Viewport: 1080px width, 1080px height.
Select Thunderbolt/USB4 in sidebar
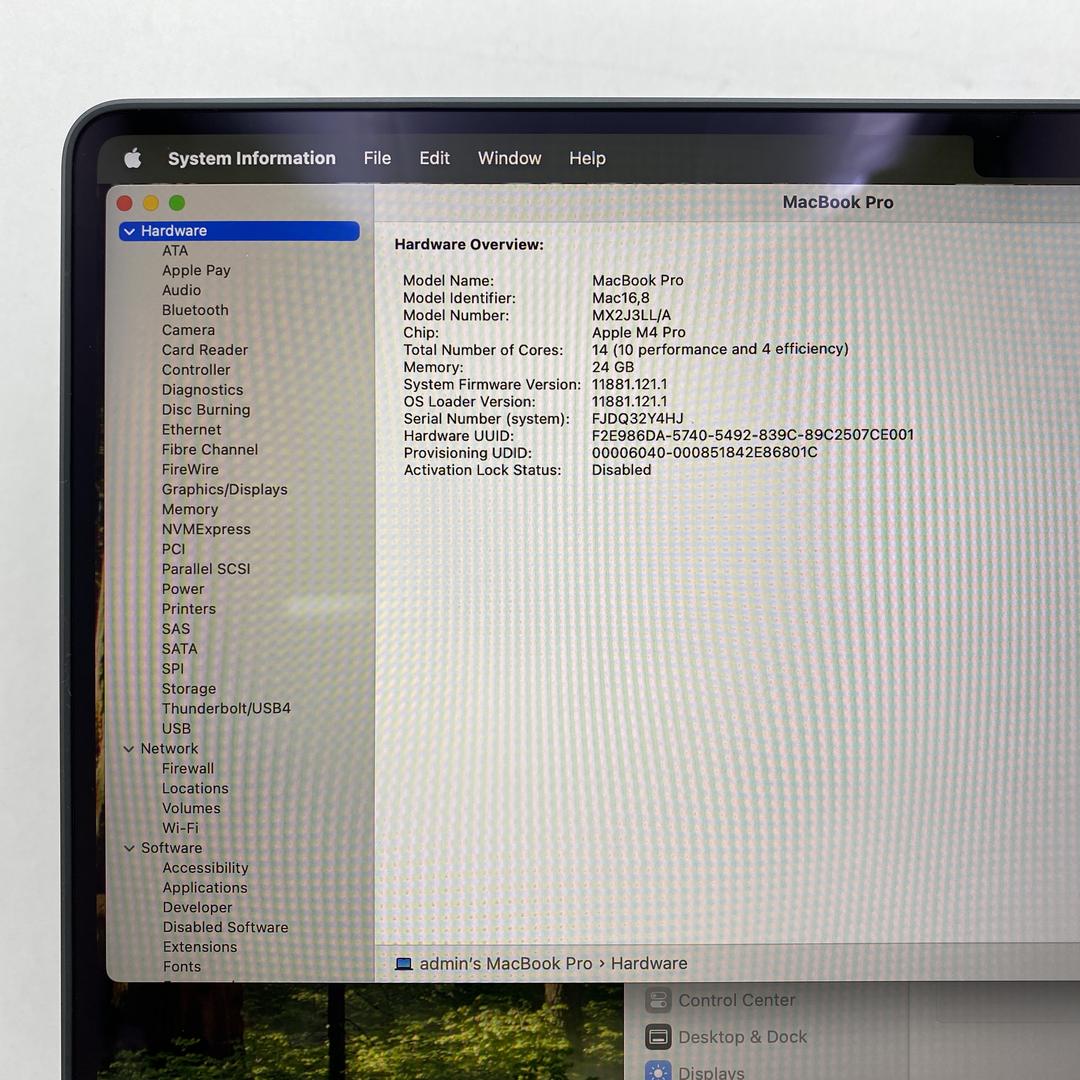[226, 708]
